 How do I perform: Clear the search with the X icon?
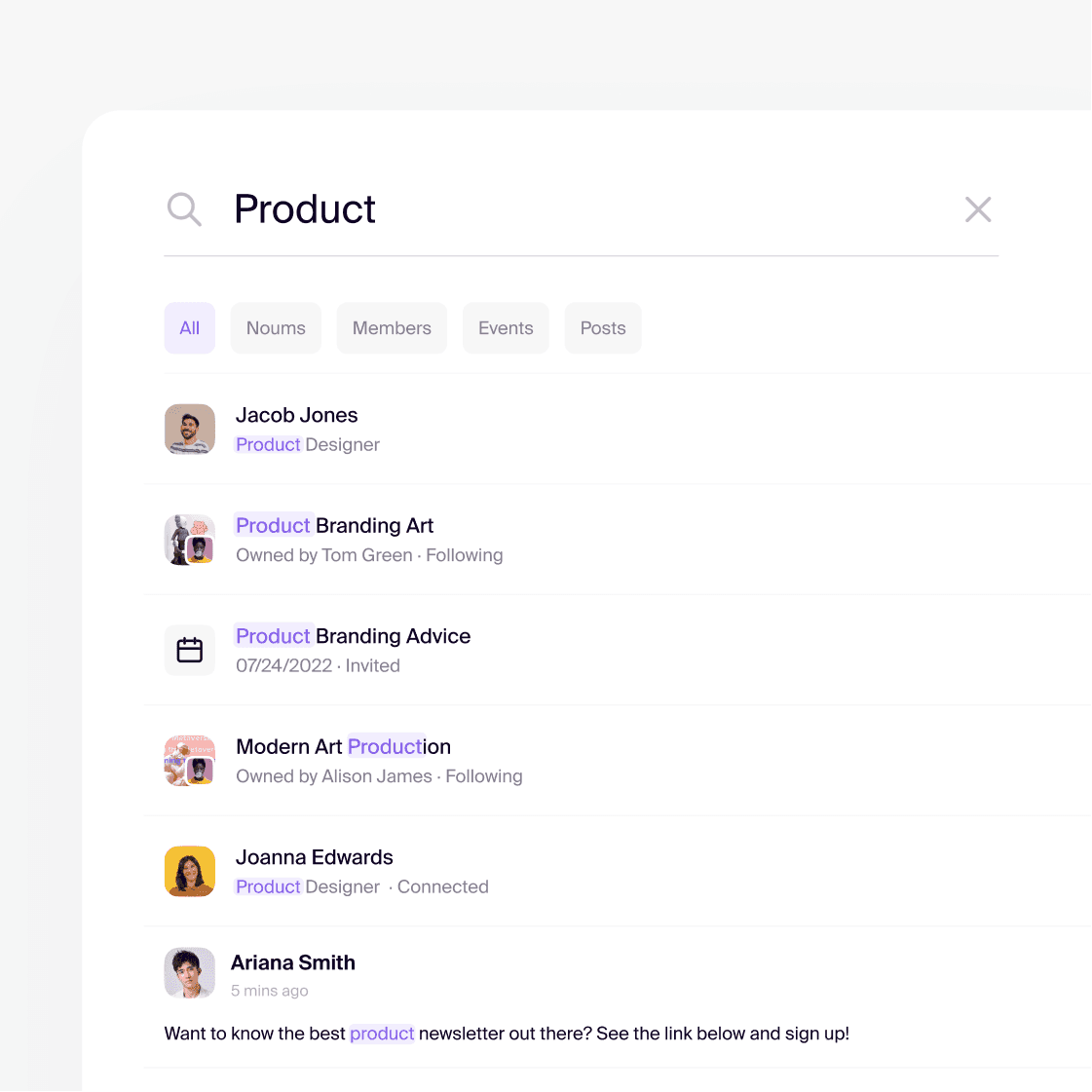point(978,208)
